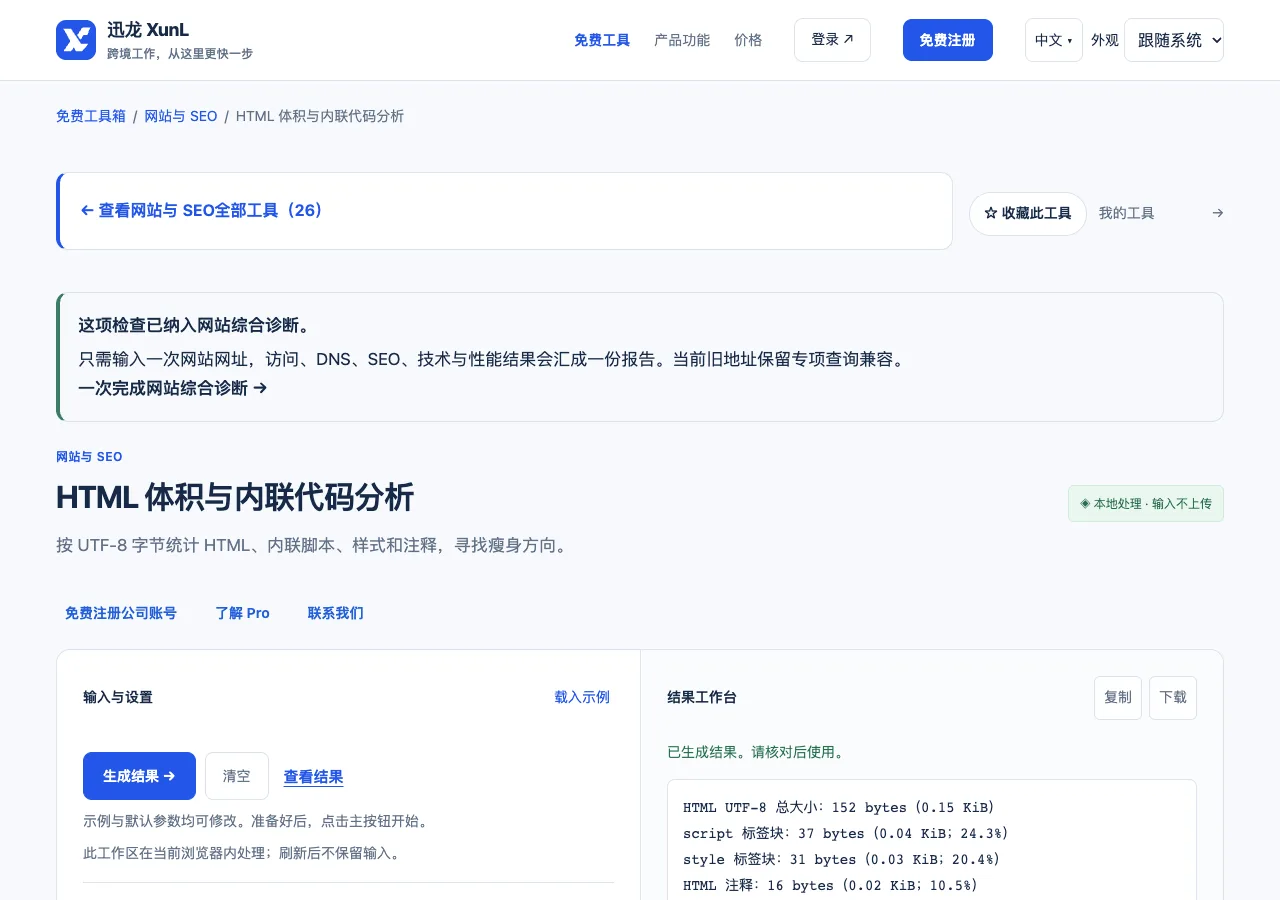
Task: Click the 清空 button
Action: 237,776
